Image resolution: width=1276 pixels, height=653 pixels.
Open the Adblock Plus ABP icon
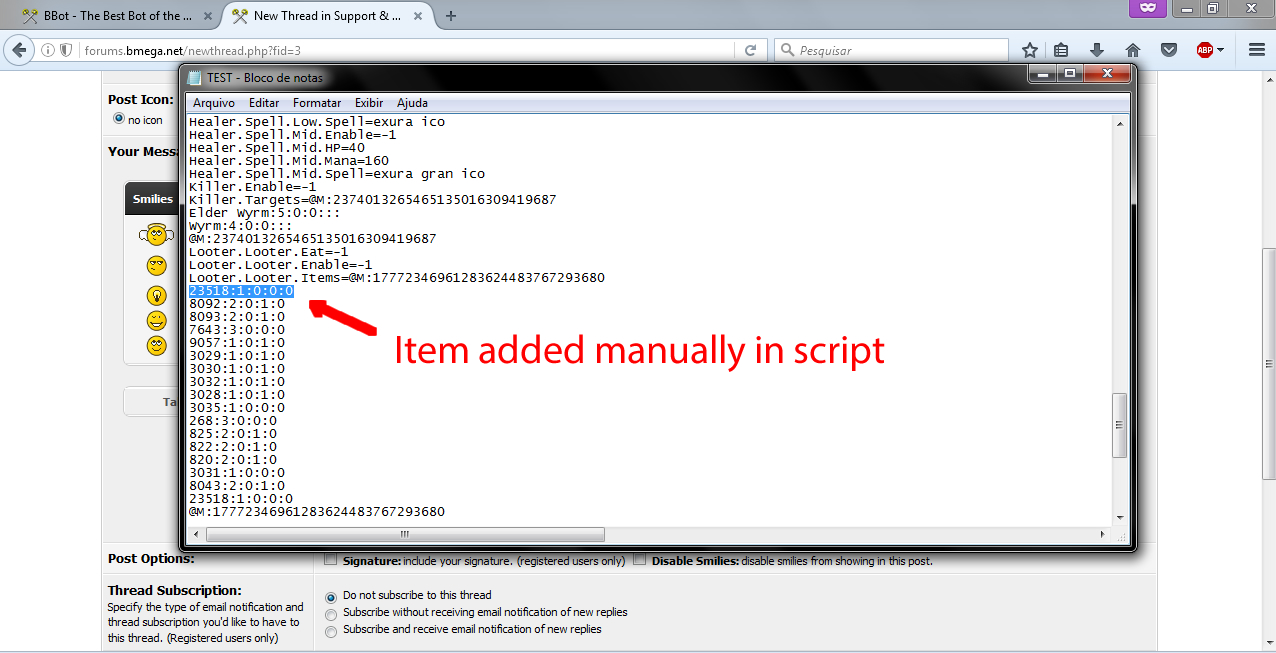tap(1205, 50)
